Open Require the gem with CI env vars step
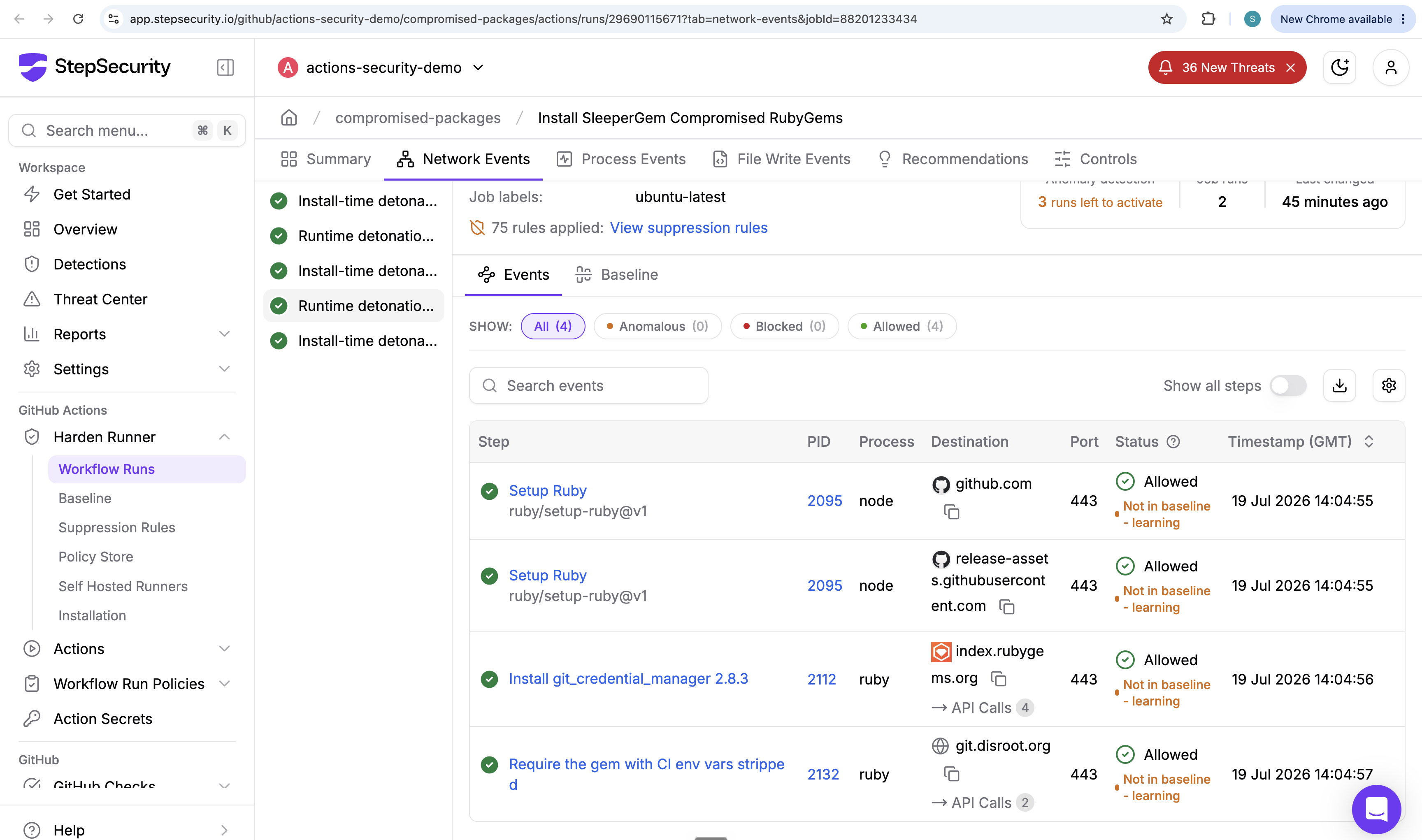The height and width of the screenshot is (840, 1422). [646, 774]
